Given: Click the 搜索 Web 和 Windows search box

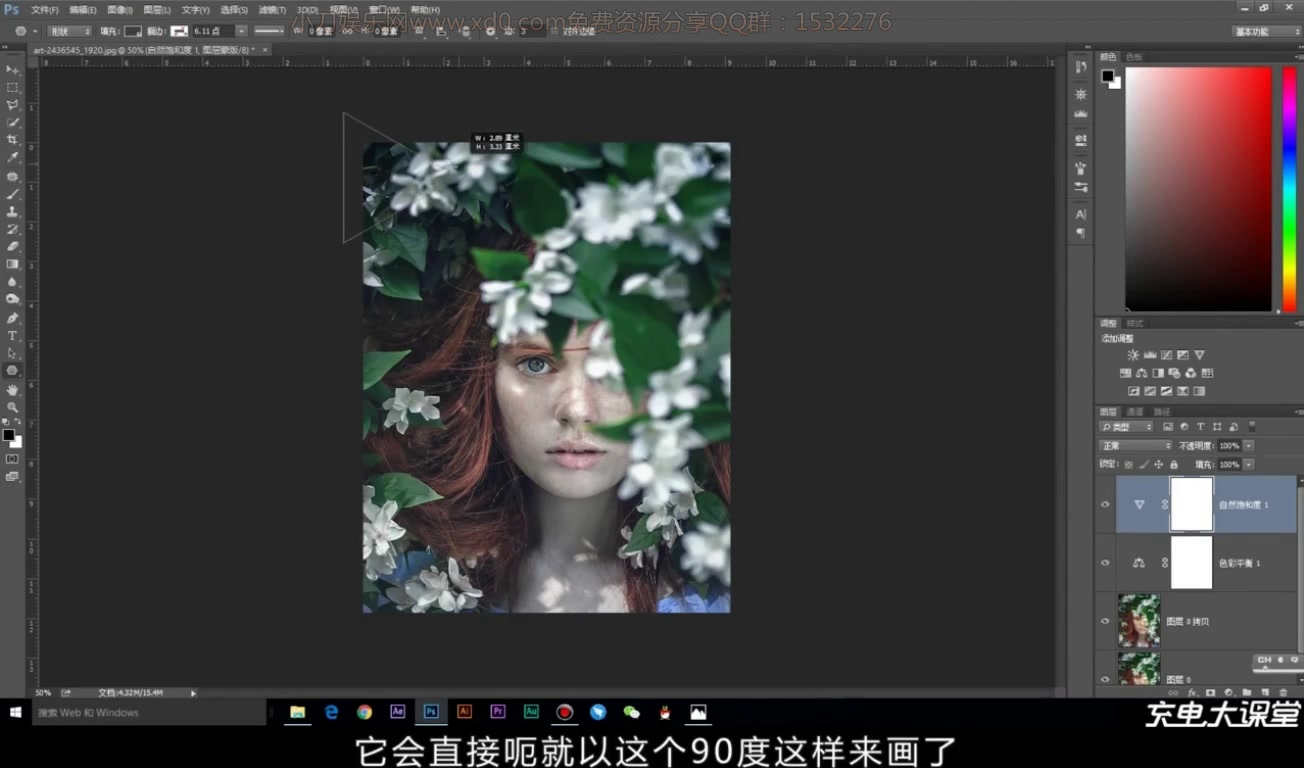Looking at the screenshot, I should [150, 712].
